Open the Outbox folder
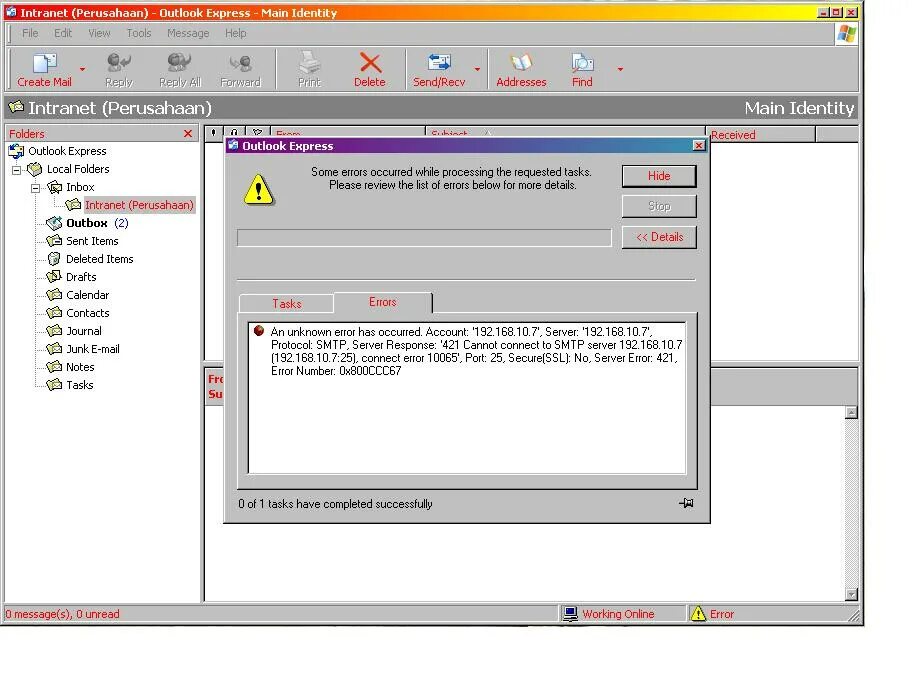915x677 pixels. pos(87,224)
